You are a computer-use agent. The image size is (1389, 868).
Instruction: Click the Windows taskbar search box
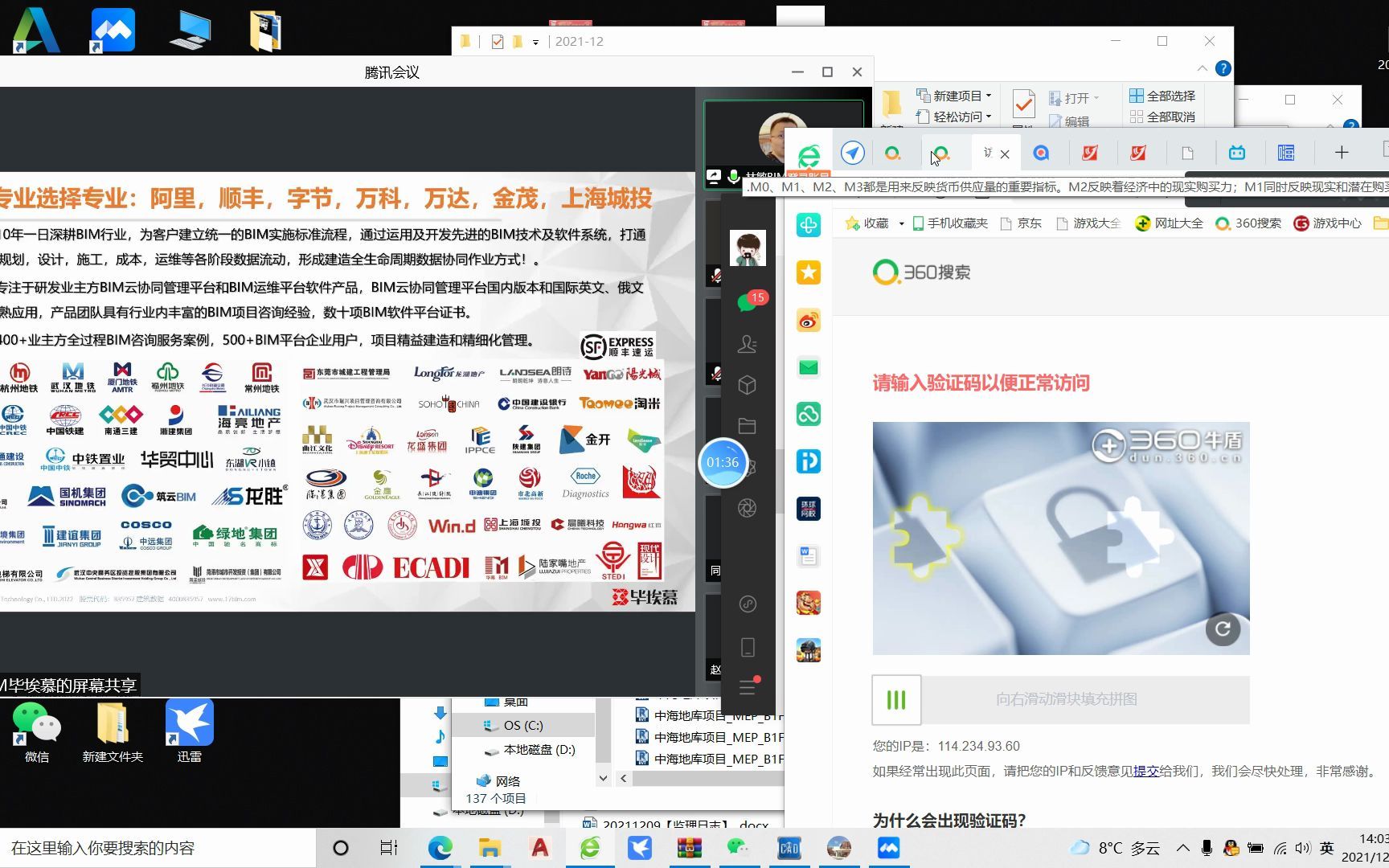(158, 849)
